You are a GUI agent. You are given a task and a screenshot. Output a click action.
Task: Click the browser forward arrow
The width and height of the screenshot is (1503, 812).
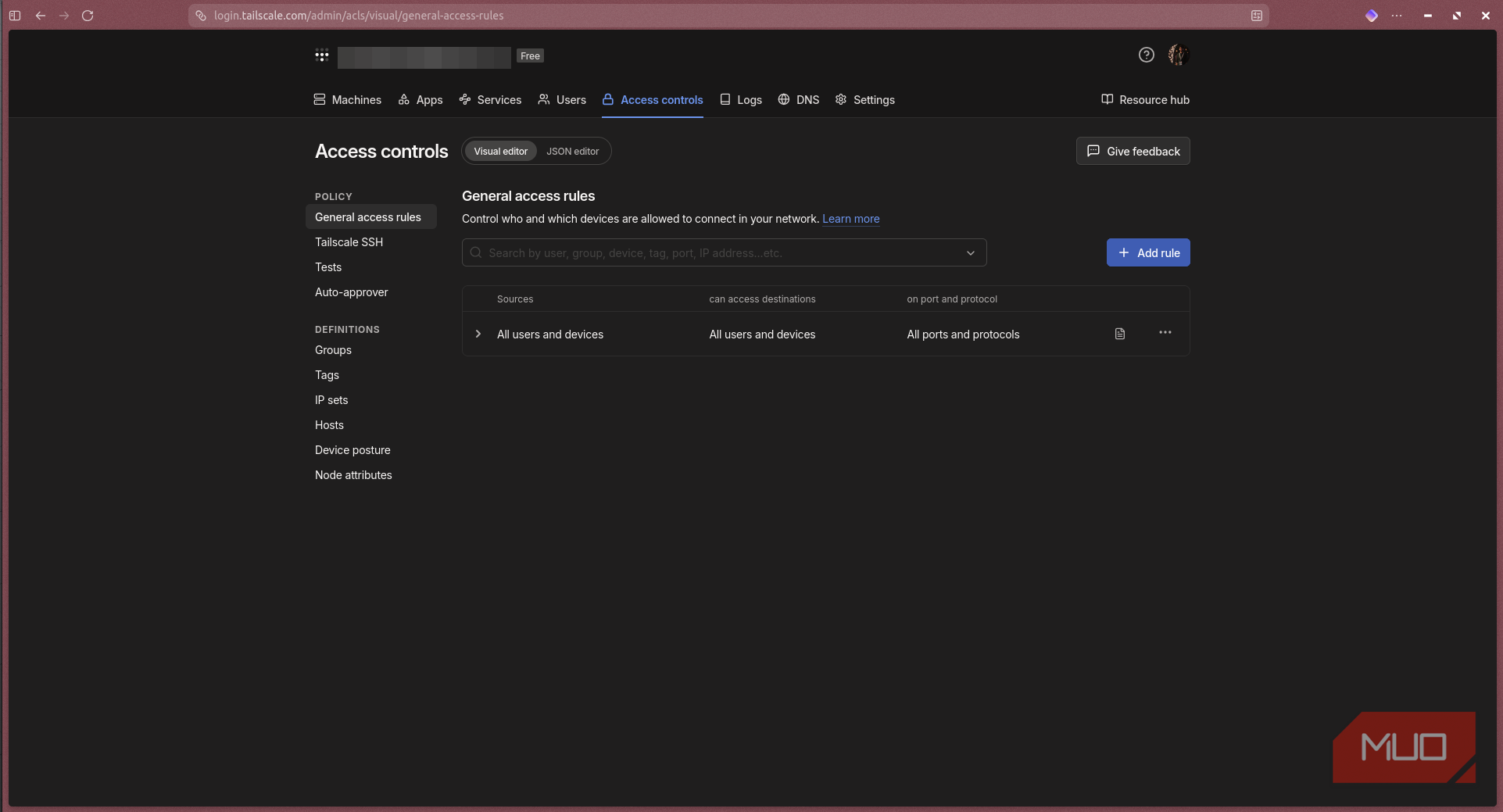click(x=64, y=16)
